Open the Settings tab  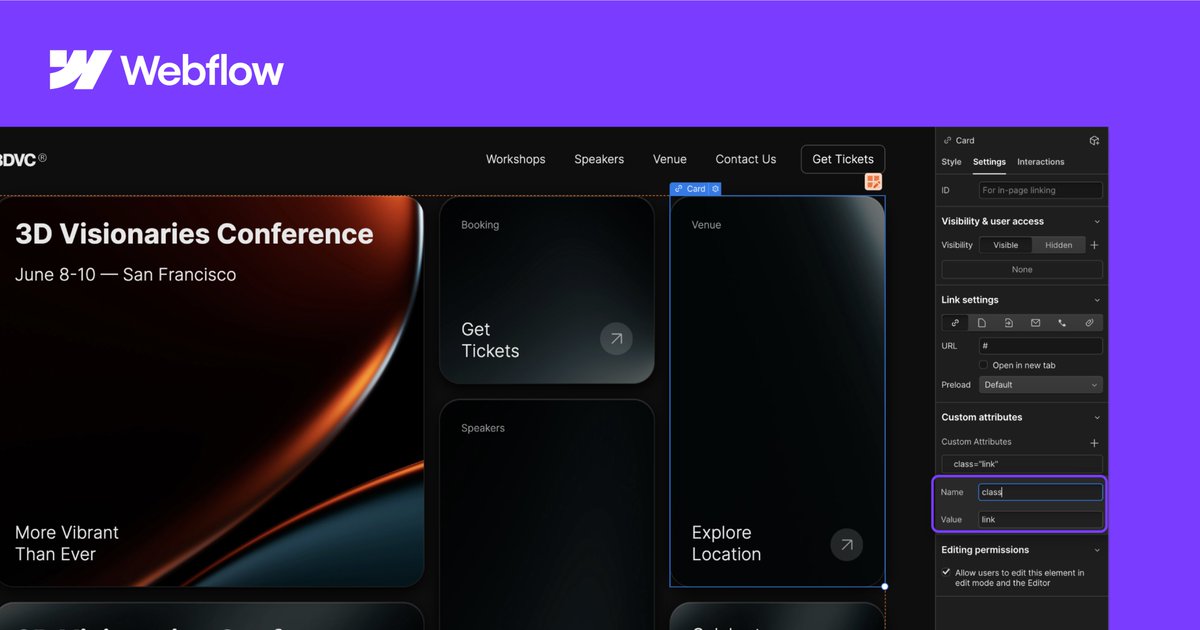click(x=989, y=162)
